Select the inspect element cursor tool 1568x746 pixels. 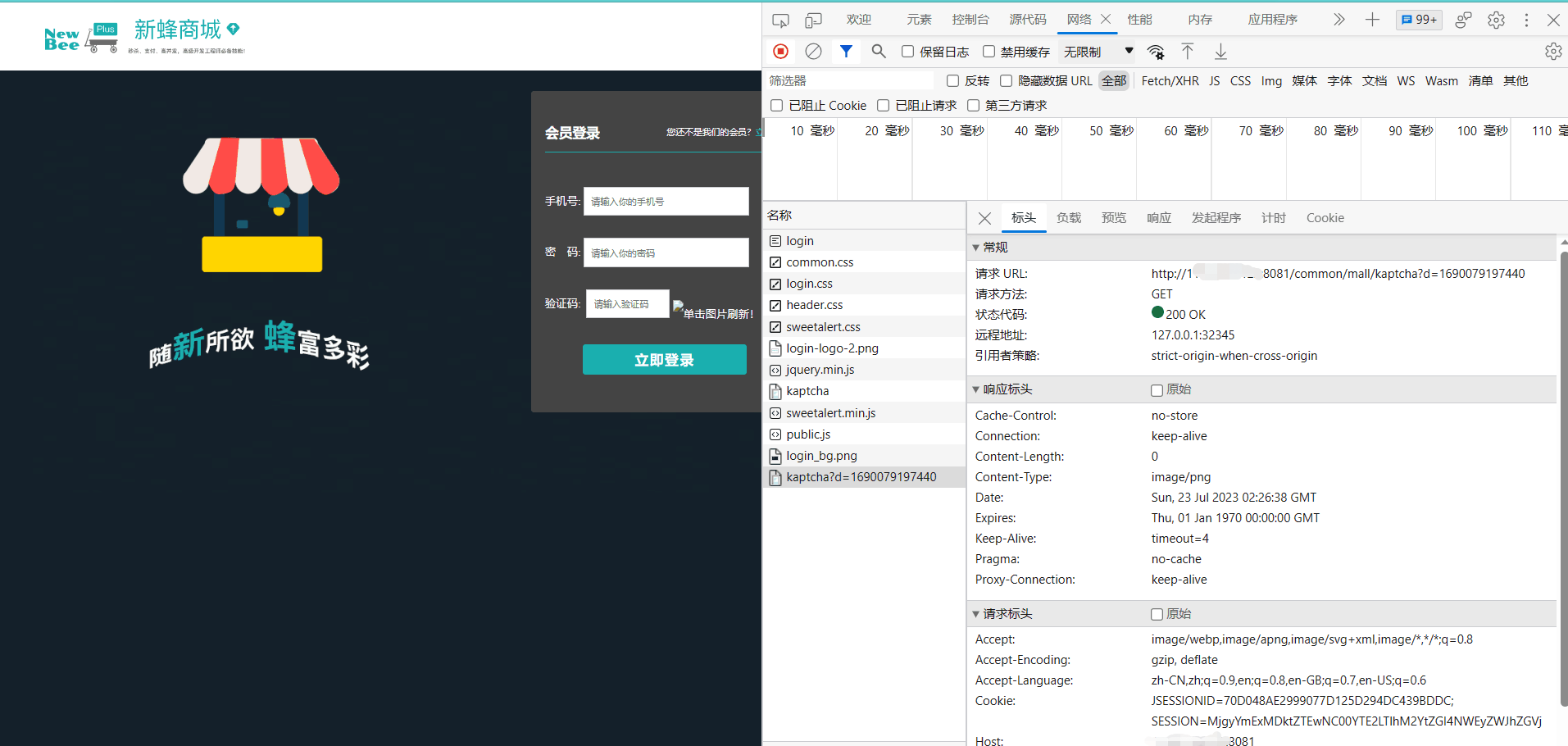(779, 19)
